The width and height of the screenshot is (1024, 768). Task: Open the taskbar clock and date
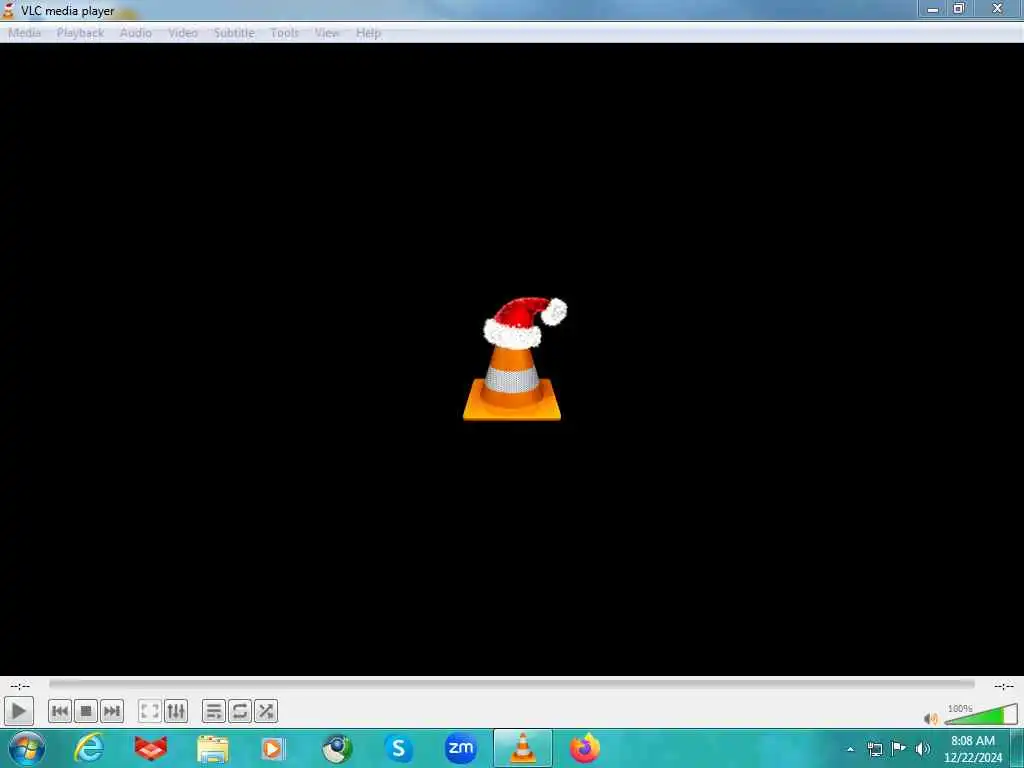(973, 749)
